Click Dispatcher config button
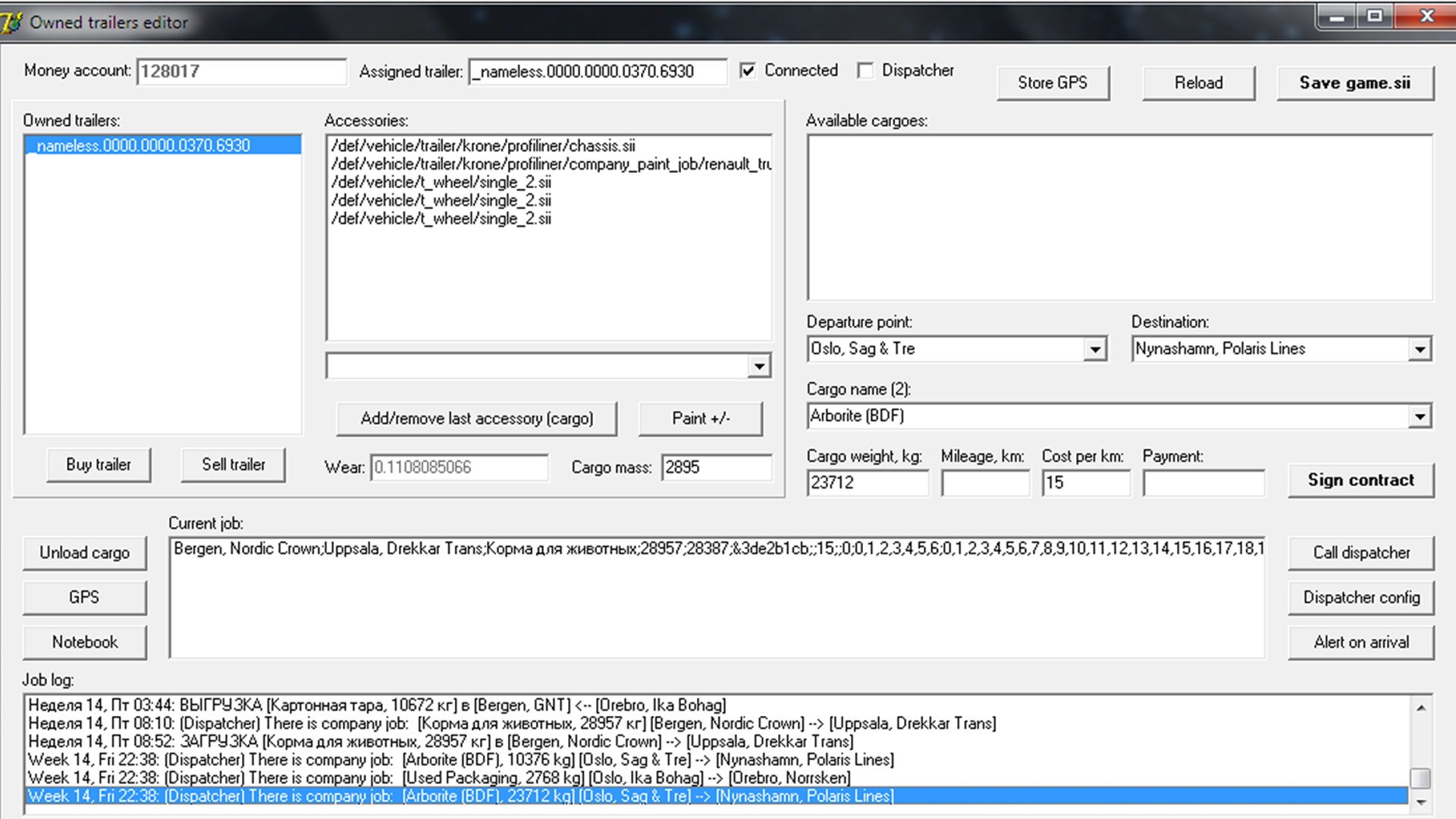The width and height of the screenshot is (1456, 819). tap(1360, 598)
